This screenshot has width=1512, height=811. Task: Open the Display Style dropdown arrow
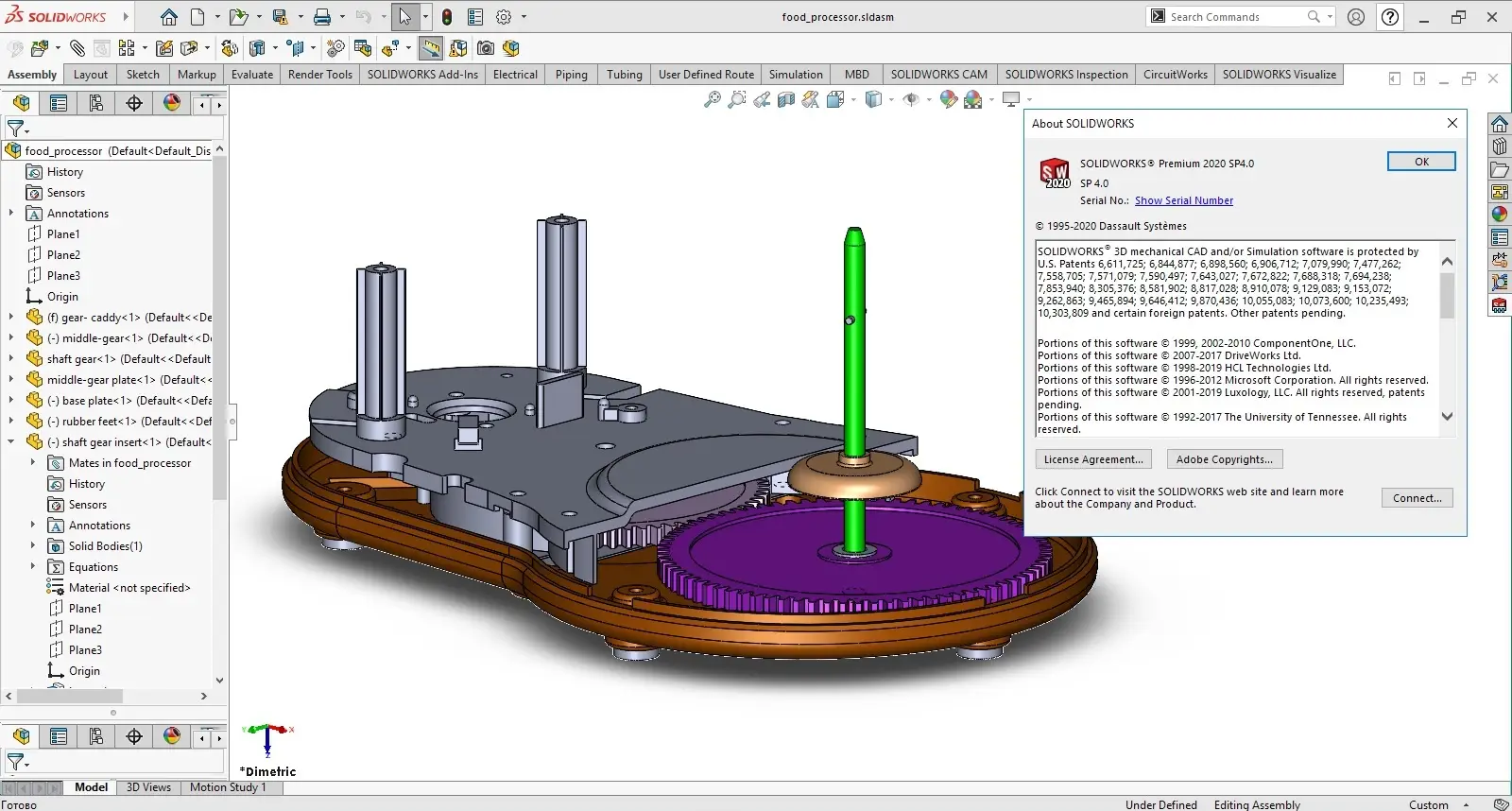(891, 99)
